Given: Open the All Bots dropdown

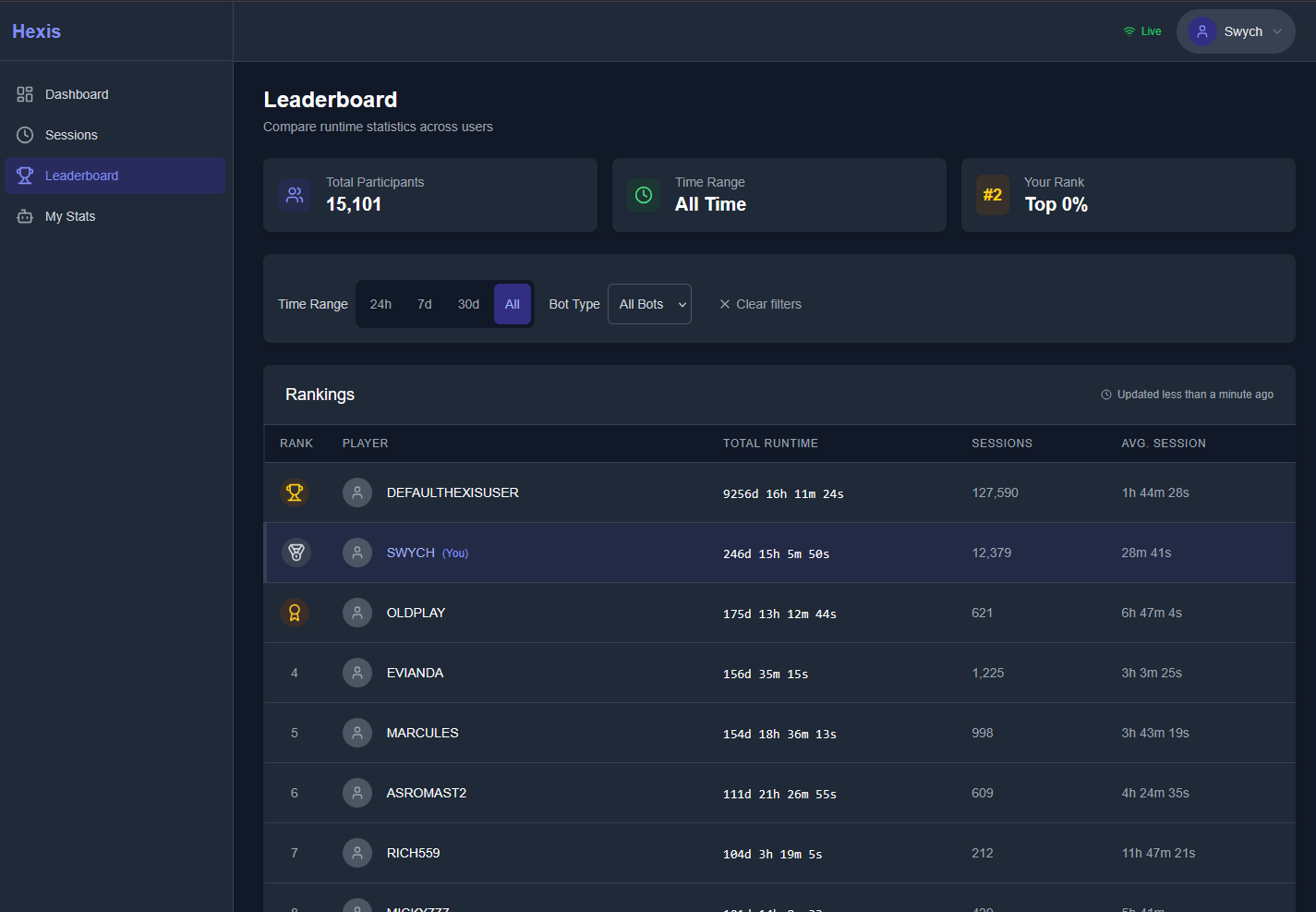Looking at the screenshot, I should click(649, 303).
